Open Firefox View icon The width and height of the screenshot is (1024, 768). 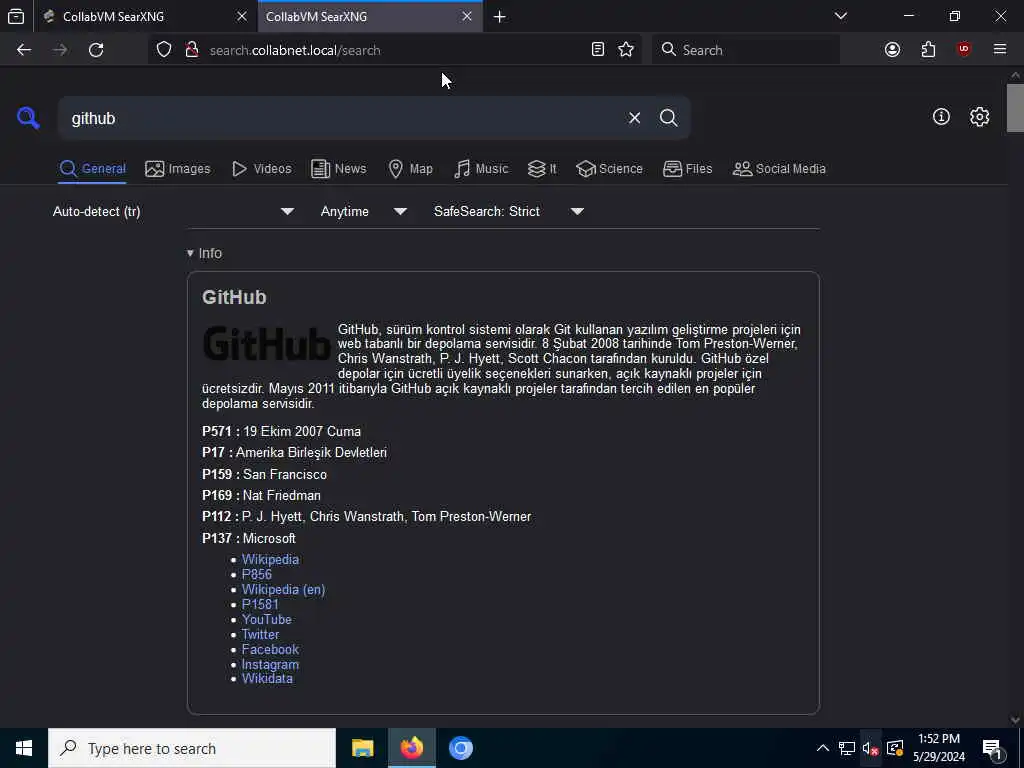(x=16, y=16)
